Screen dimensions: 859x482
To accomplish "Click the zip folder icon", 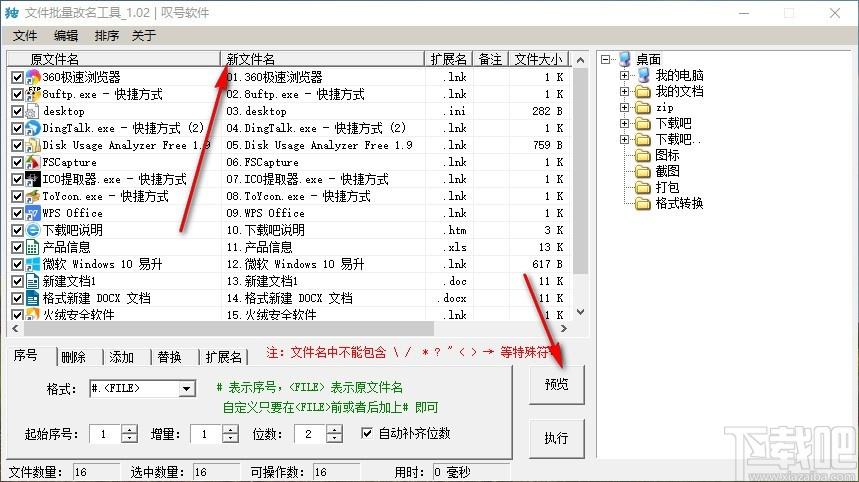I will (x=643, y=107).
